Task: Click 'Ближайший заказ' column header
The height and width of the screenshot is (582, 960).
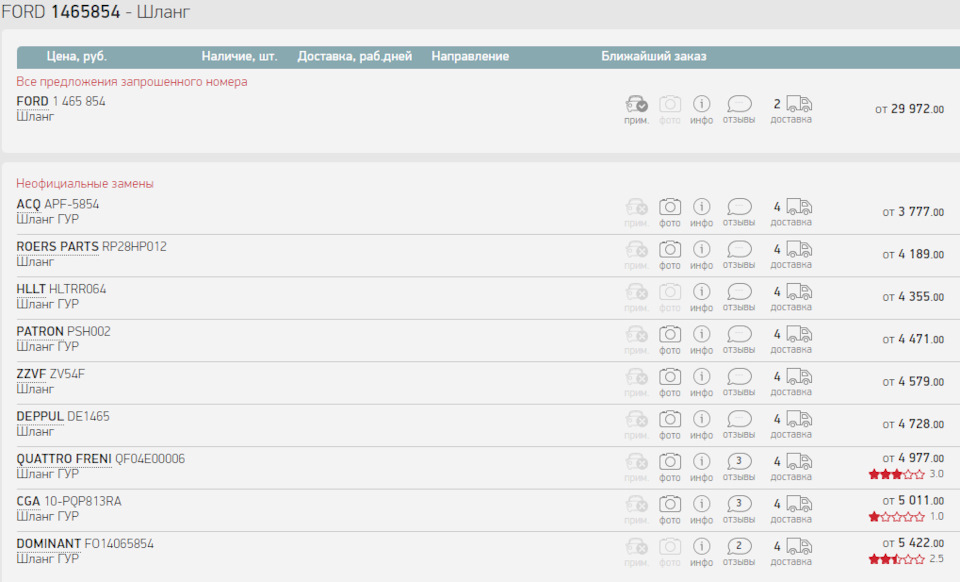Action: tap(654, 56)
